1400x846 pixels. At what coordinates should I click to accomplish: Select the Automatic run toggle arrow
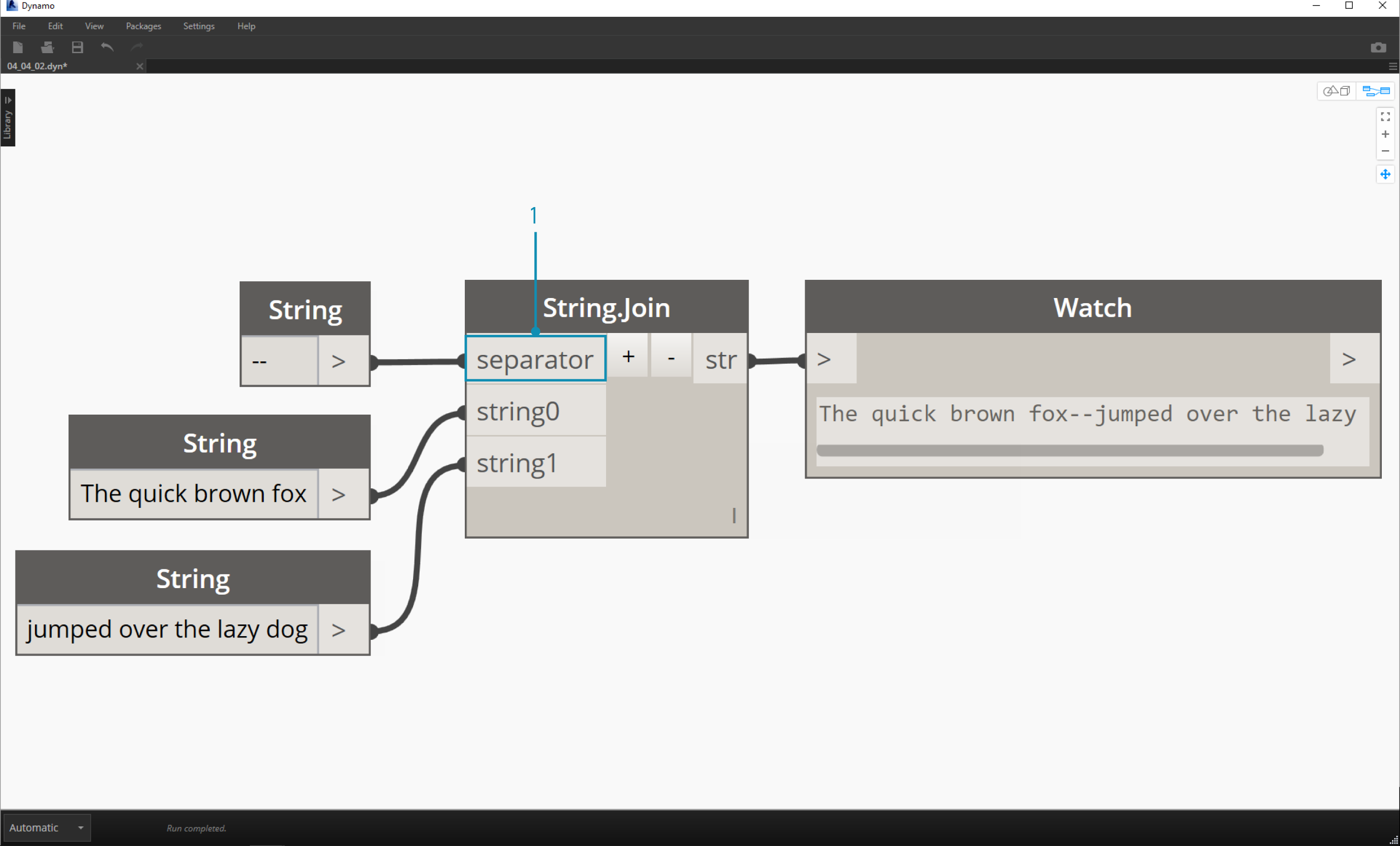tap(80, 828)
